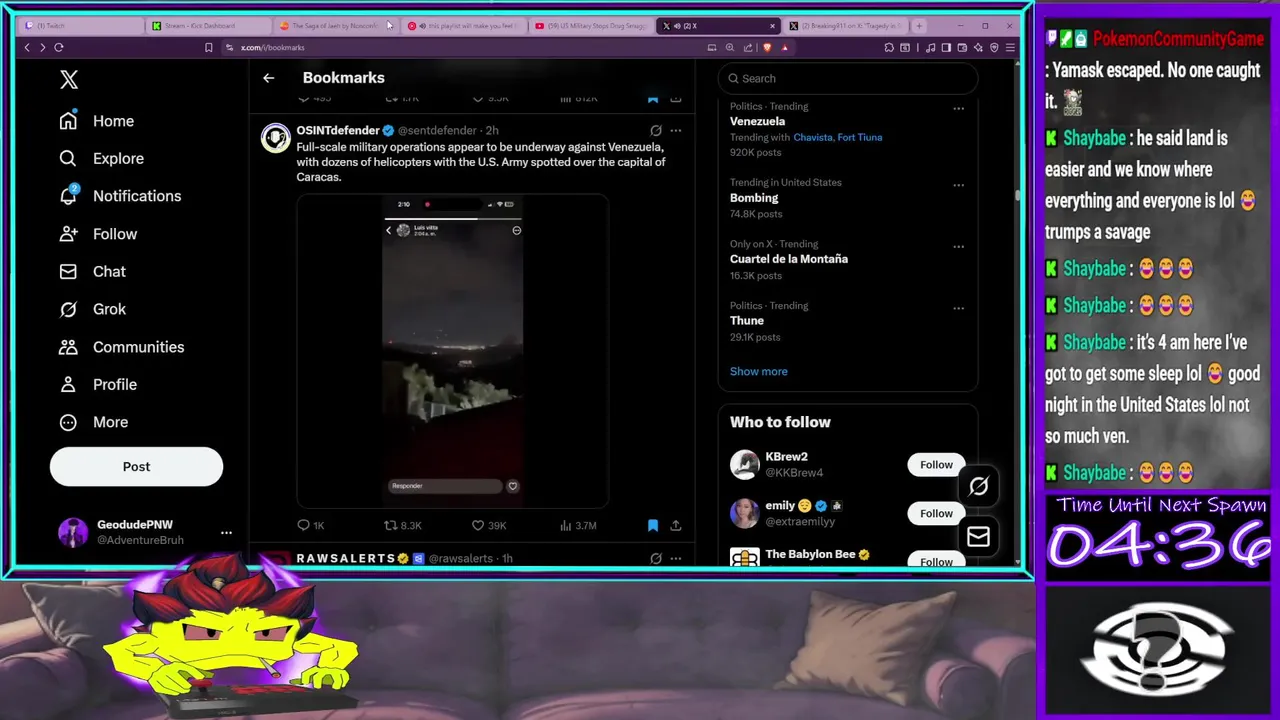Viewport: 1280px width, 720px height.
Task: Click the Profile person icon
Action: pyautogui.click(x=68, y=384)
